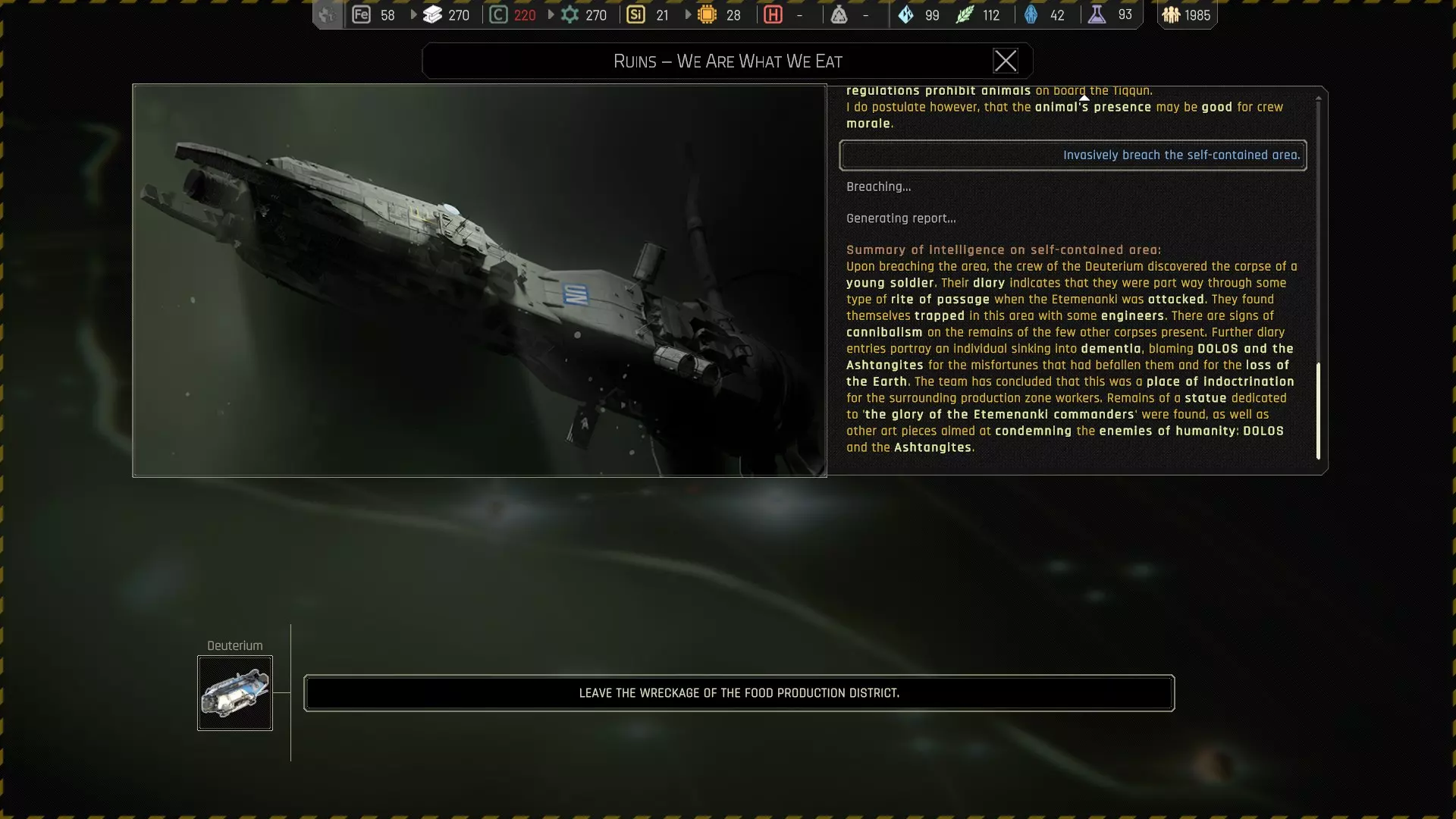
Task: Click the Carbon (C) resource icon
Action: (498, 14)
